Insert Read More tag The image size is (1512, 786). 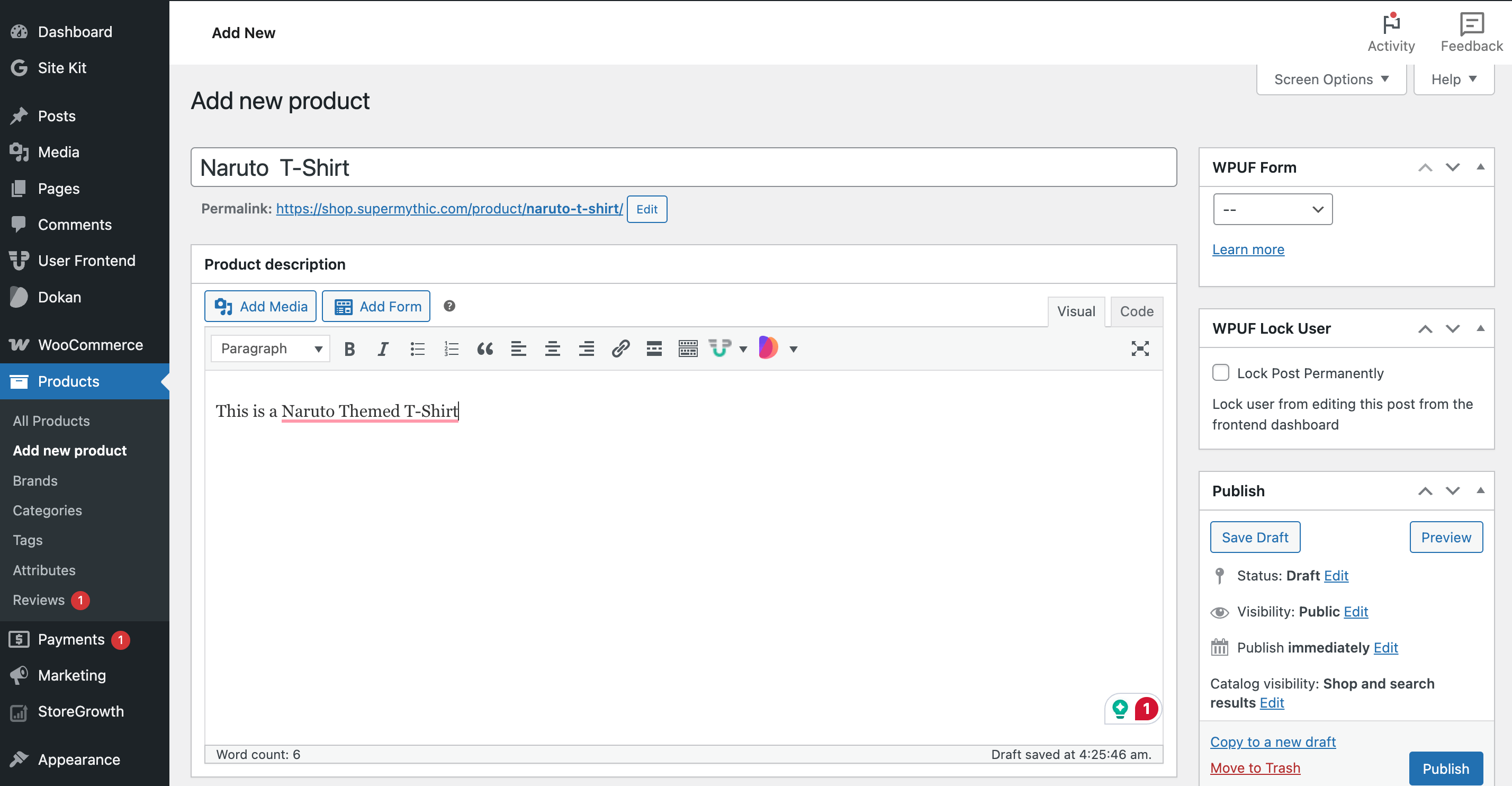point(654,349)
